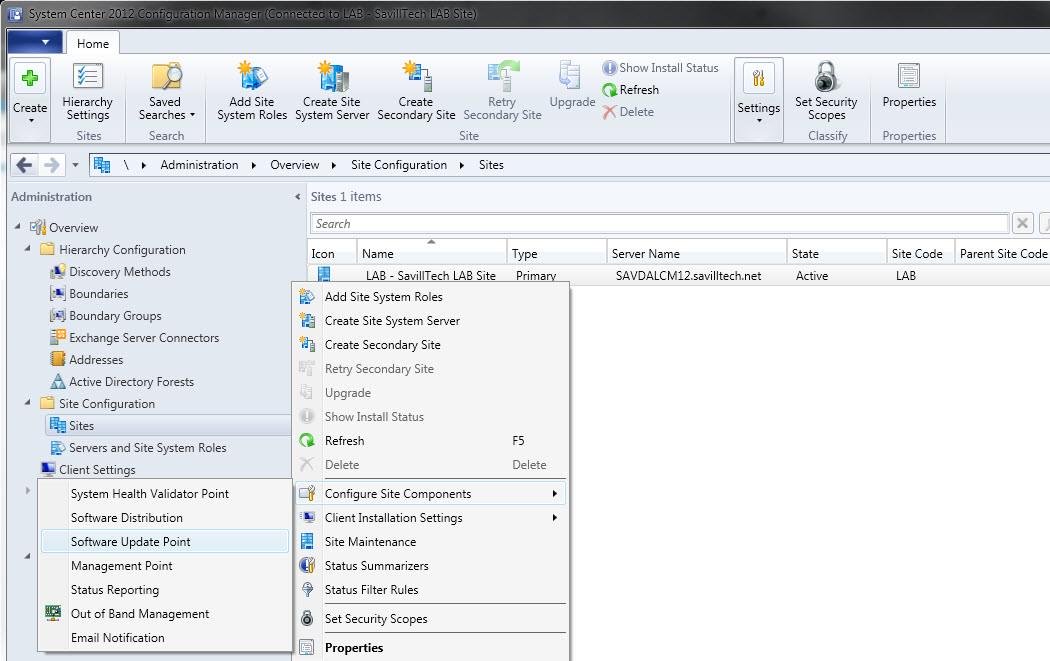Image resolution: width=1050 pixels, height=661 pixels.
Task: Click the back navigation arrow
Action: click(x=24, y=165)
